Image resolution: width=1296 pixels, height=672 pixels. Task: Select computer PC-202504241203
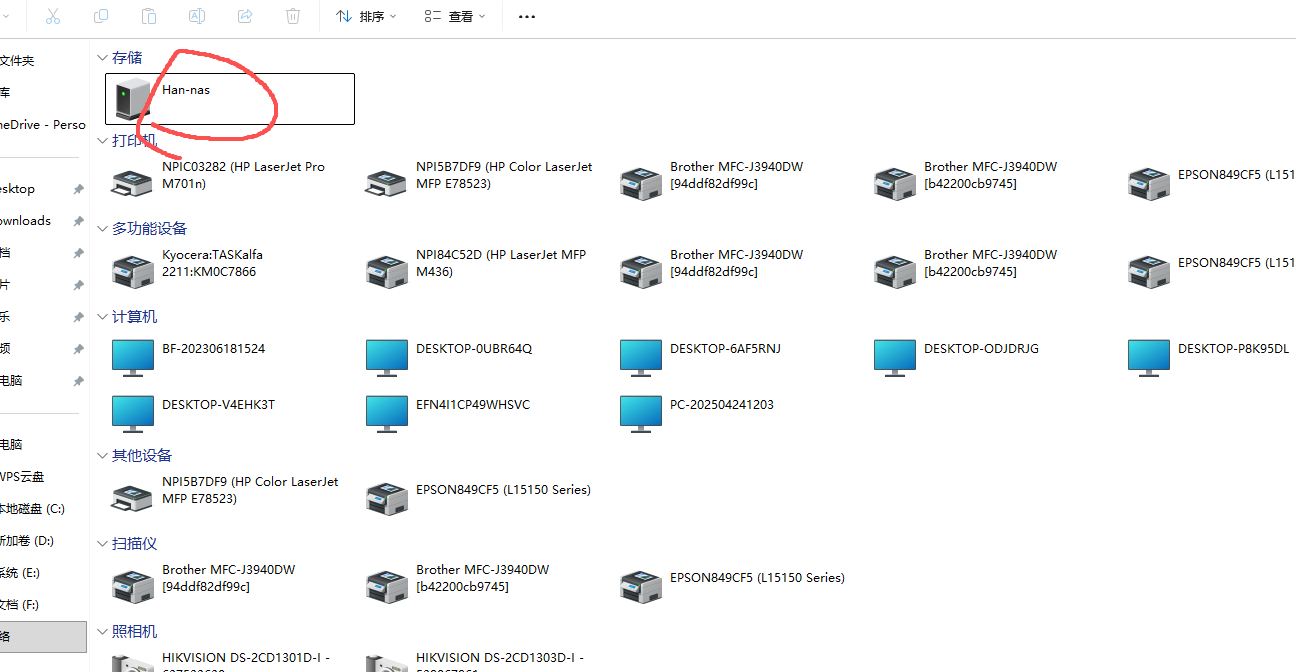pyautogui.click(x=738, y=413)
